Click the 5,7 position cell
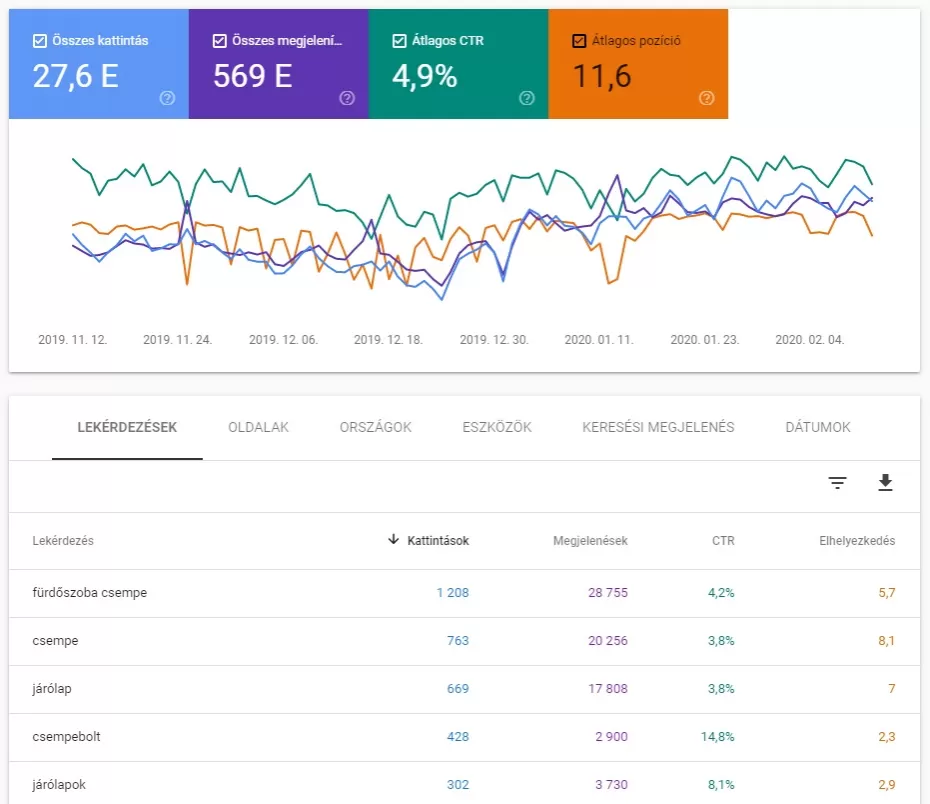This screenshot has width=930, height=804. pos(887,593)
